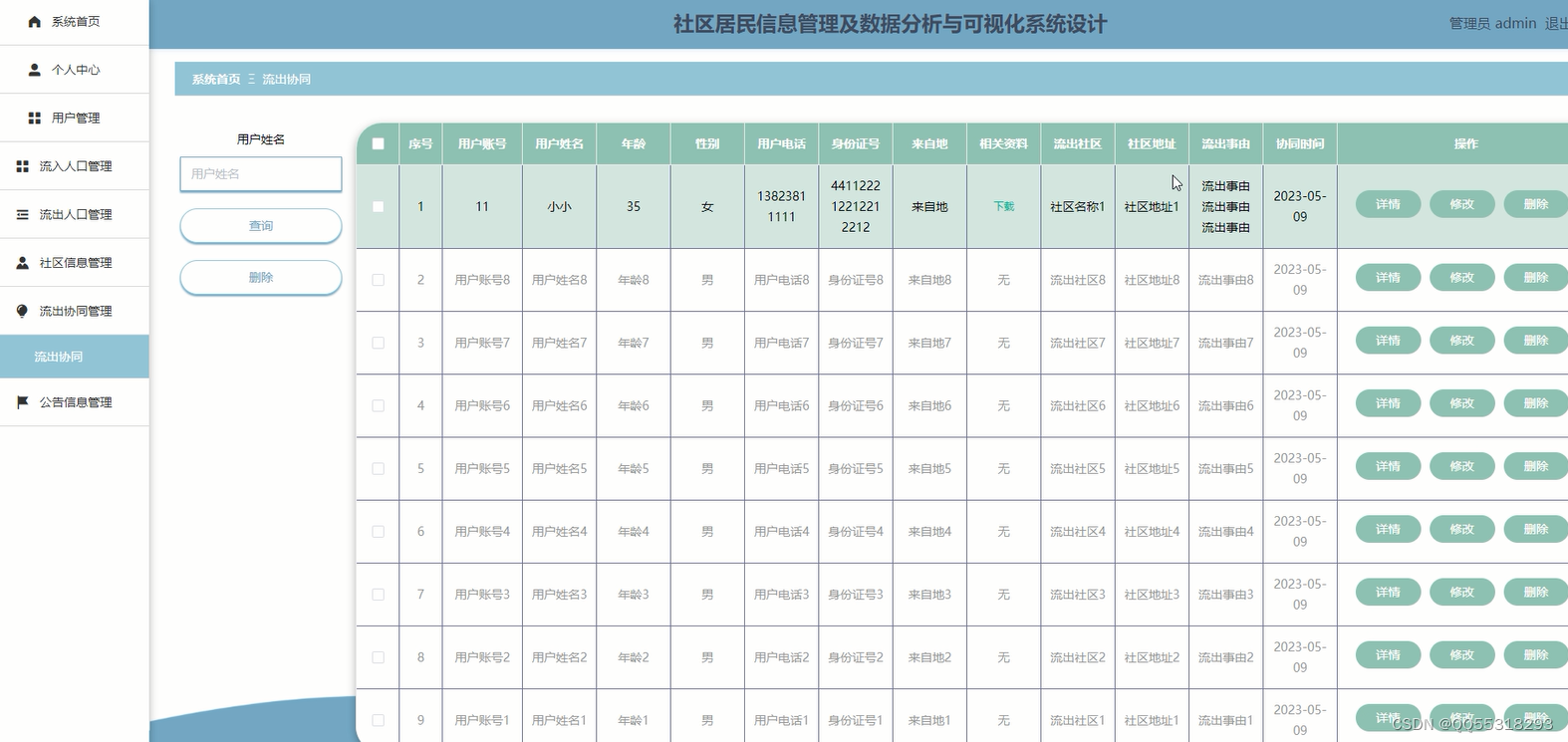Click 删除 for row 用户账号7

coord(1536,341)
